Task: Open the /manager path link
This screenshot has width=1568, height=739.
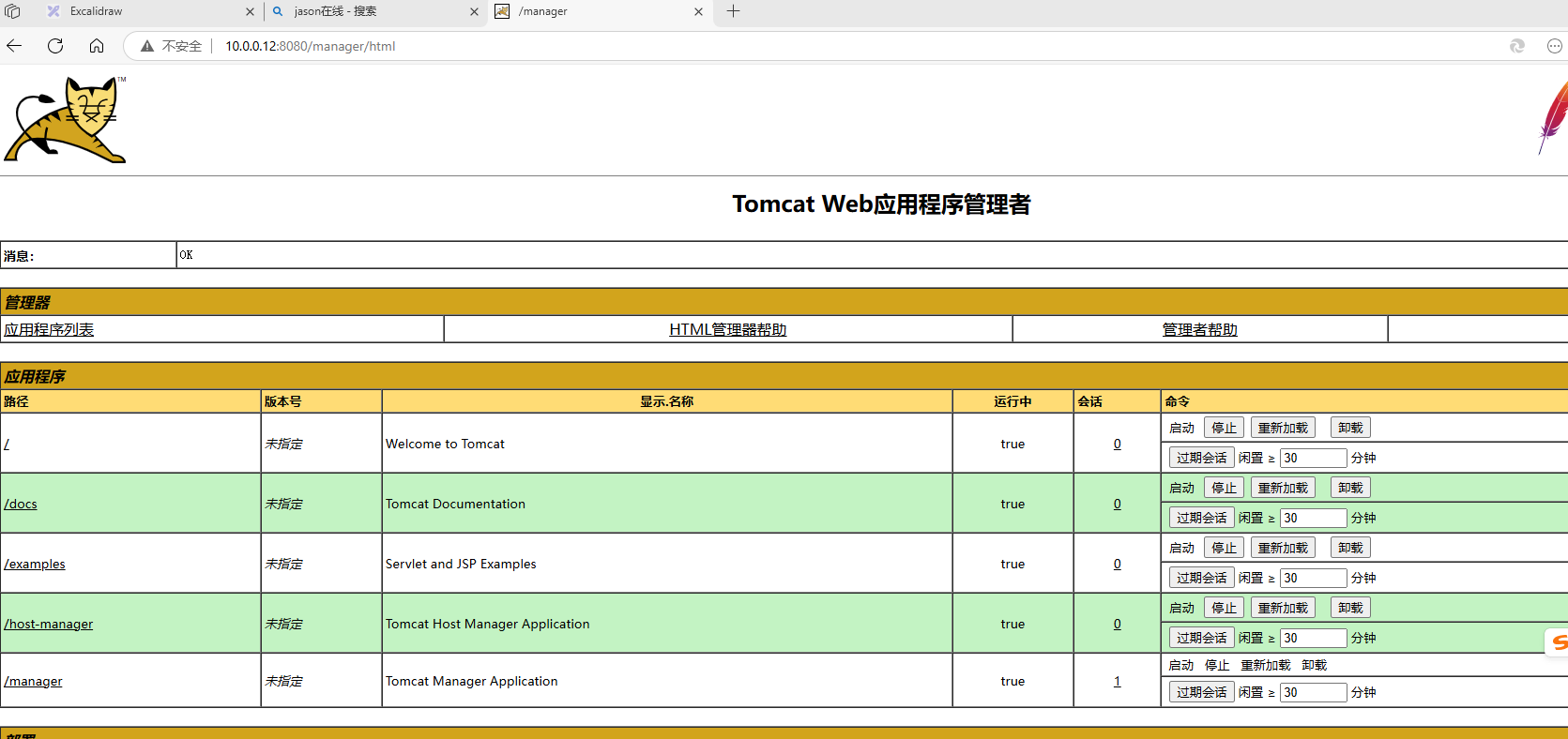Action: pos(33,681)
